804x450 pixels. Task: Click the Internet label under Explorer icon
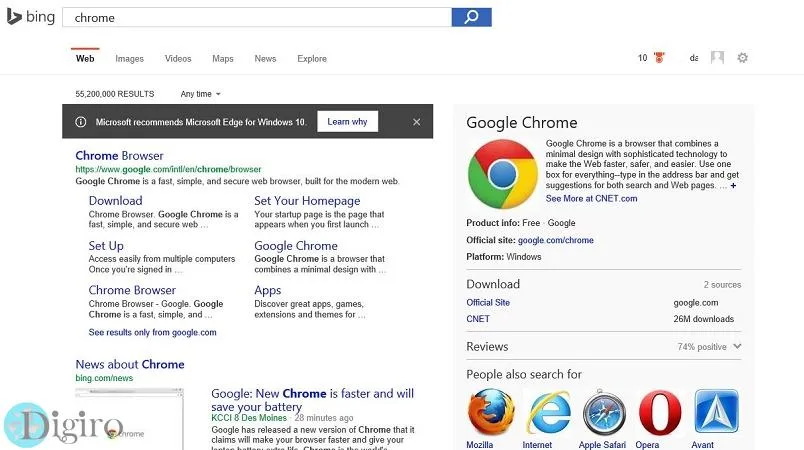coord(537,445)
